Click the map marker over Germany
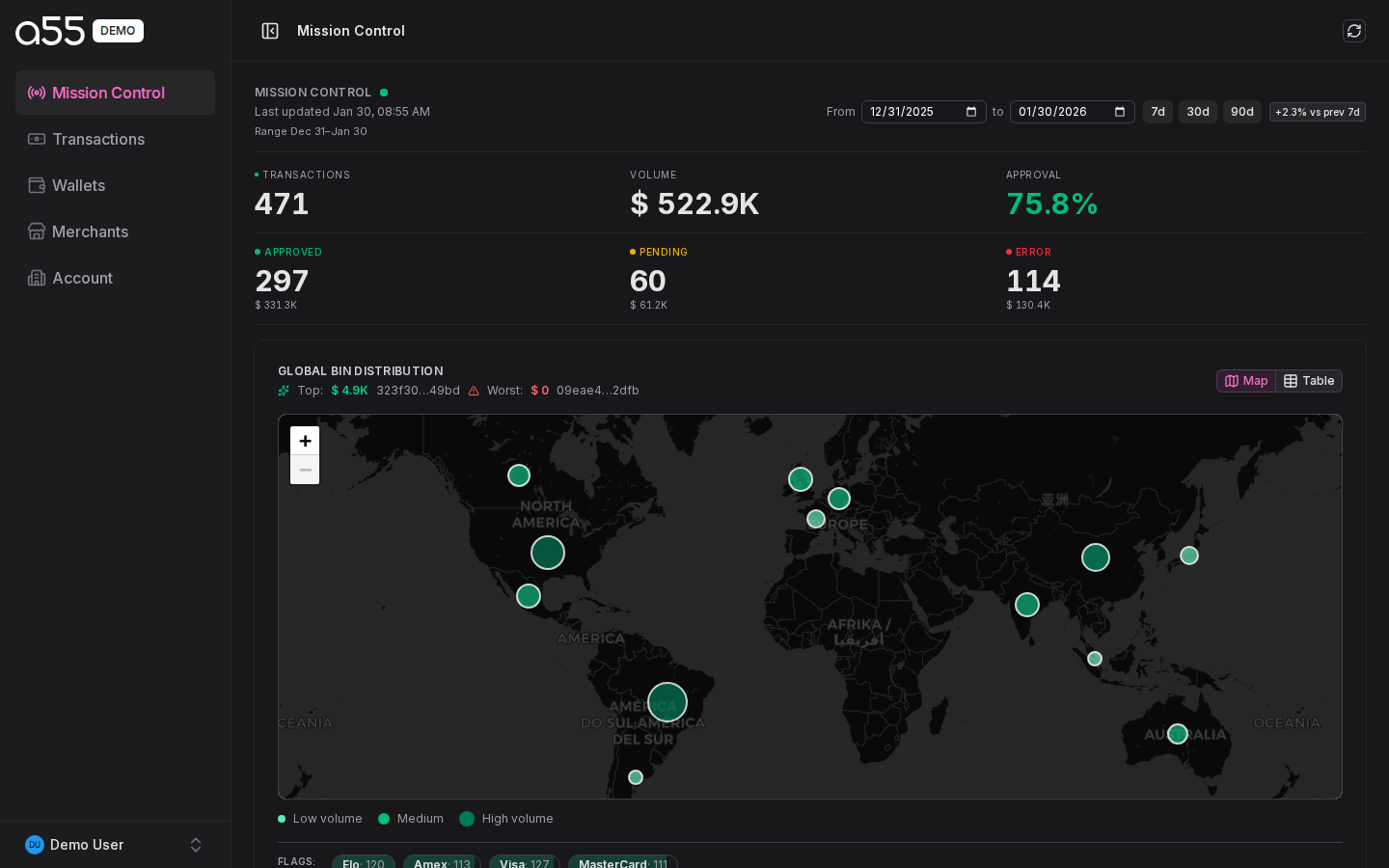The height and width of the screenshot is (868, 1389). coord(839,499)
